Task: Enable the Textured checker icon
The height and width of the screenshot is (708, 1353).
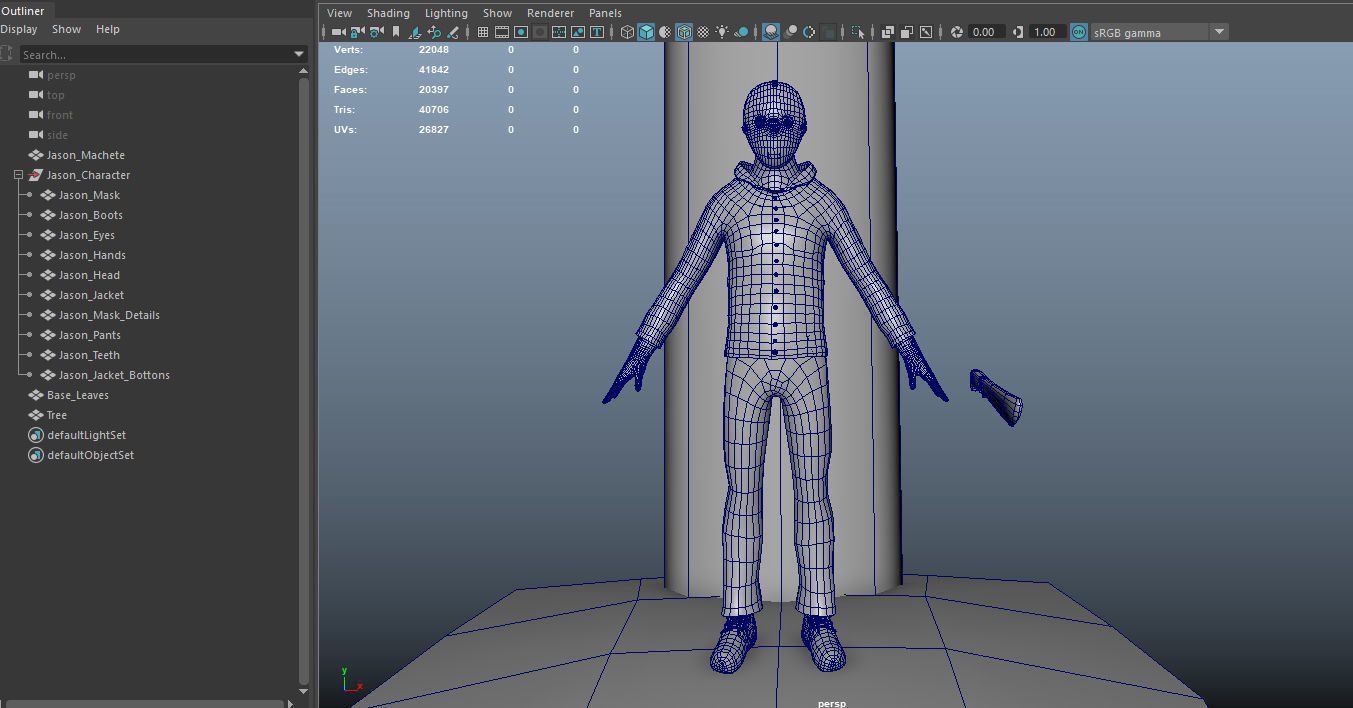Action: coord(703,32)
